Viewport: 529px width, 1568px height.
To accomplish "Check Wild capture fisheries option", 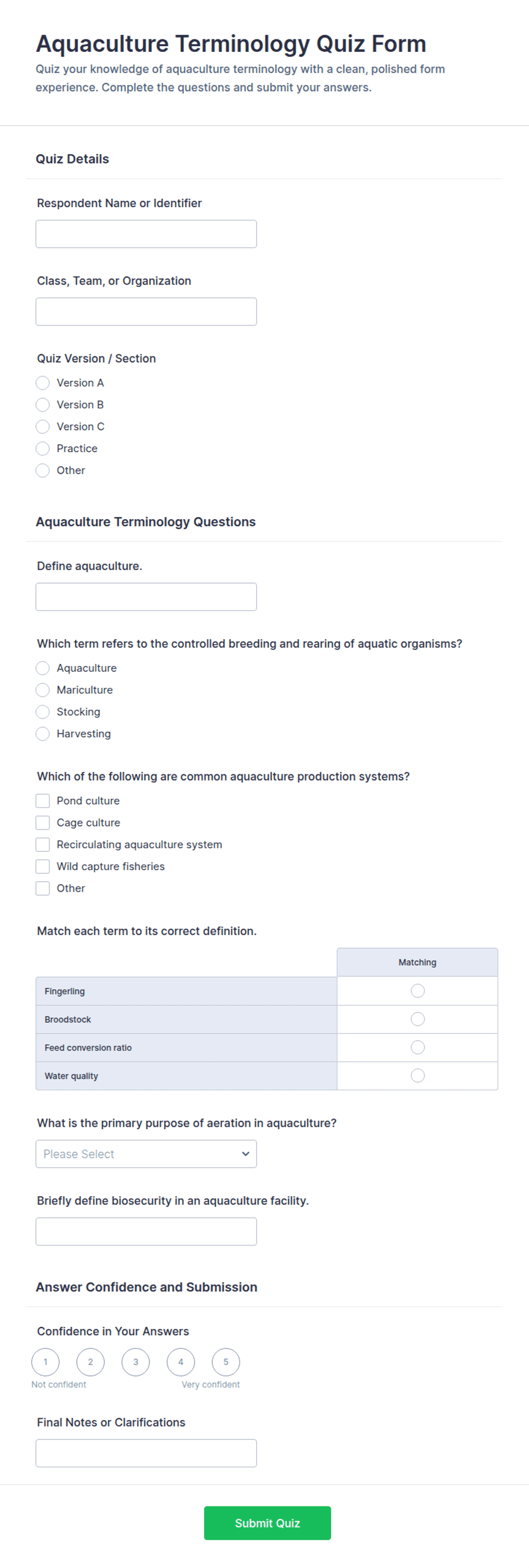I will (43, 866).
